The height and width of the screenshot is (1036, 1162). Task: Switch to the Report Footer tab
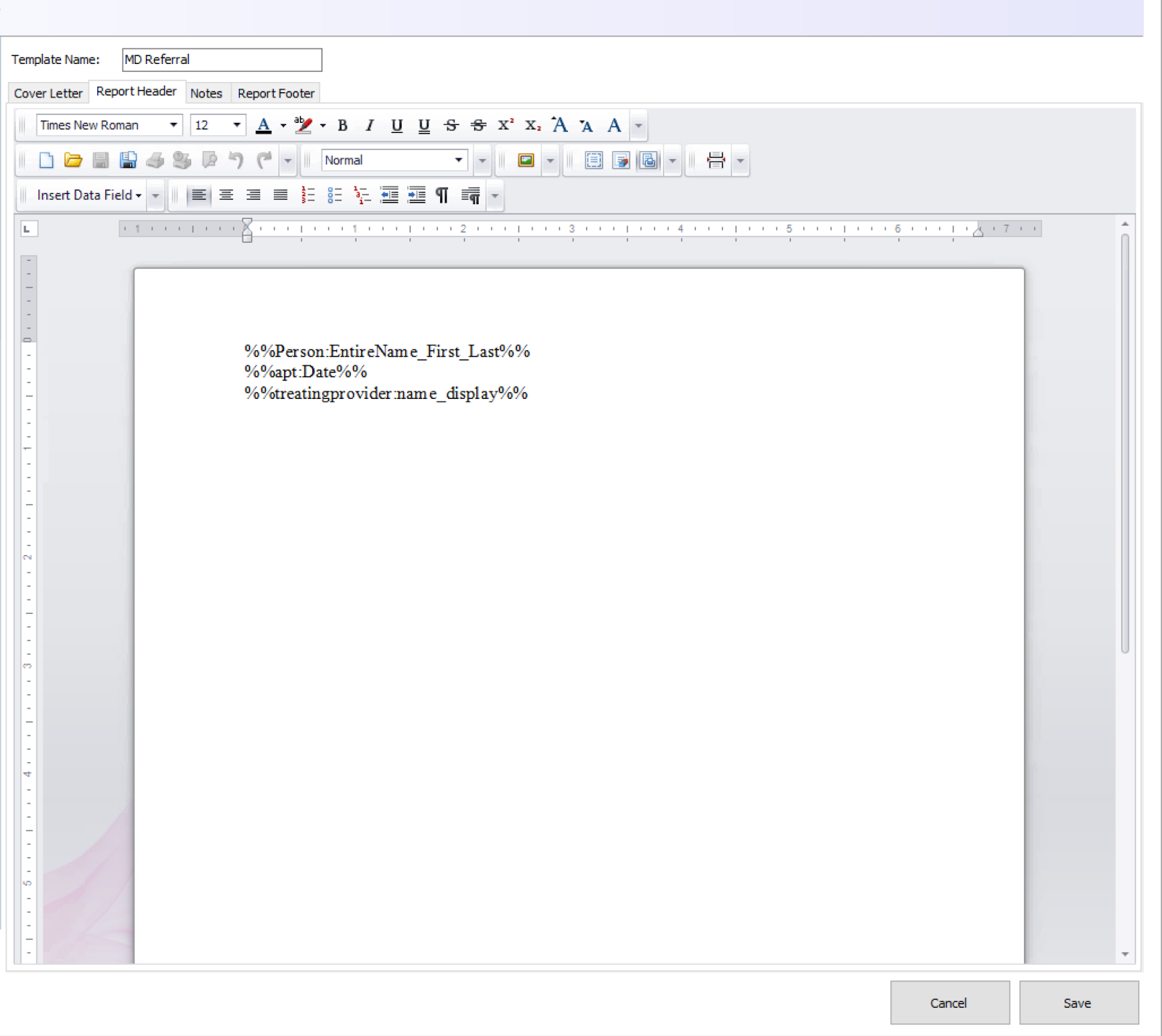pos(275,92)
